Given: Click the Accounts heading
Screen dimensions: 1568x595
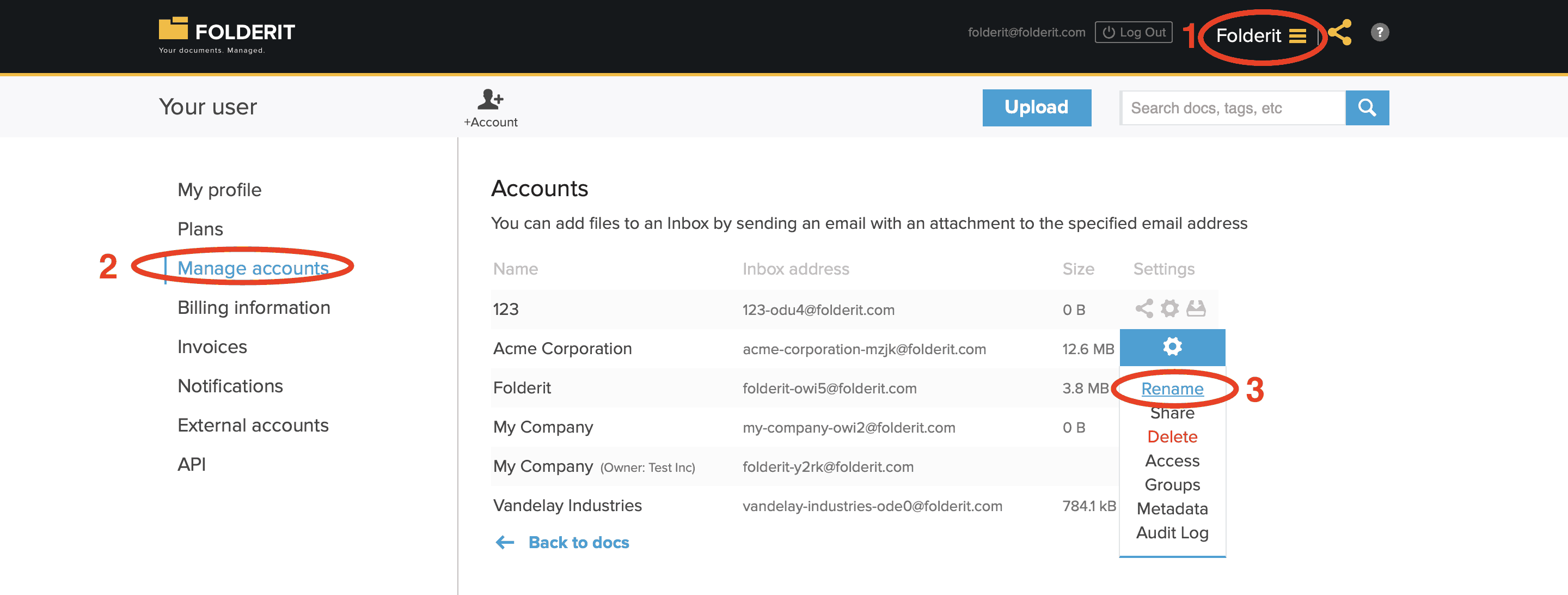Looking at the screenshot, I should coord(540,188).
